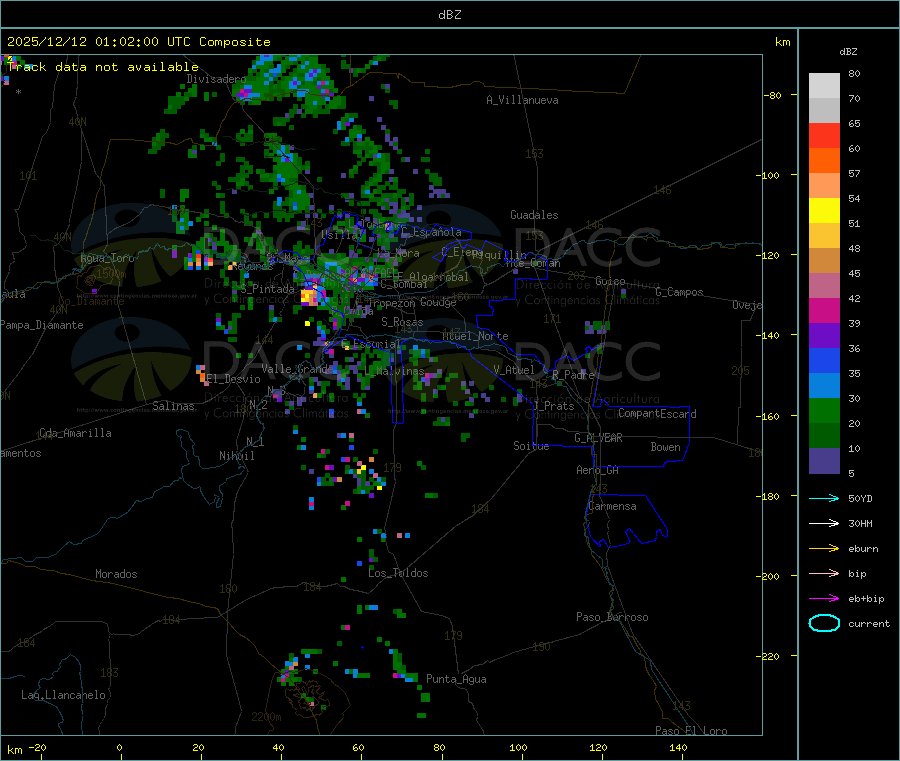This screenshot has width=900, height=761.
Task: Click the white 30HM arrow in legend
Action: point(824,523)
